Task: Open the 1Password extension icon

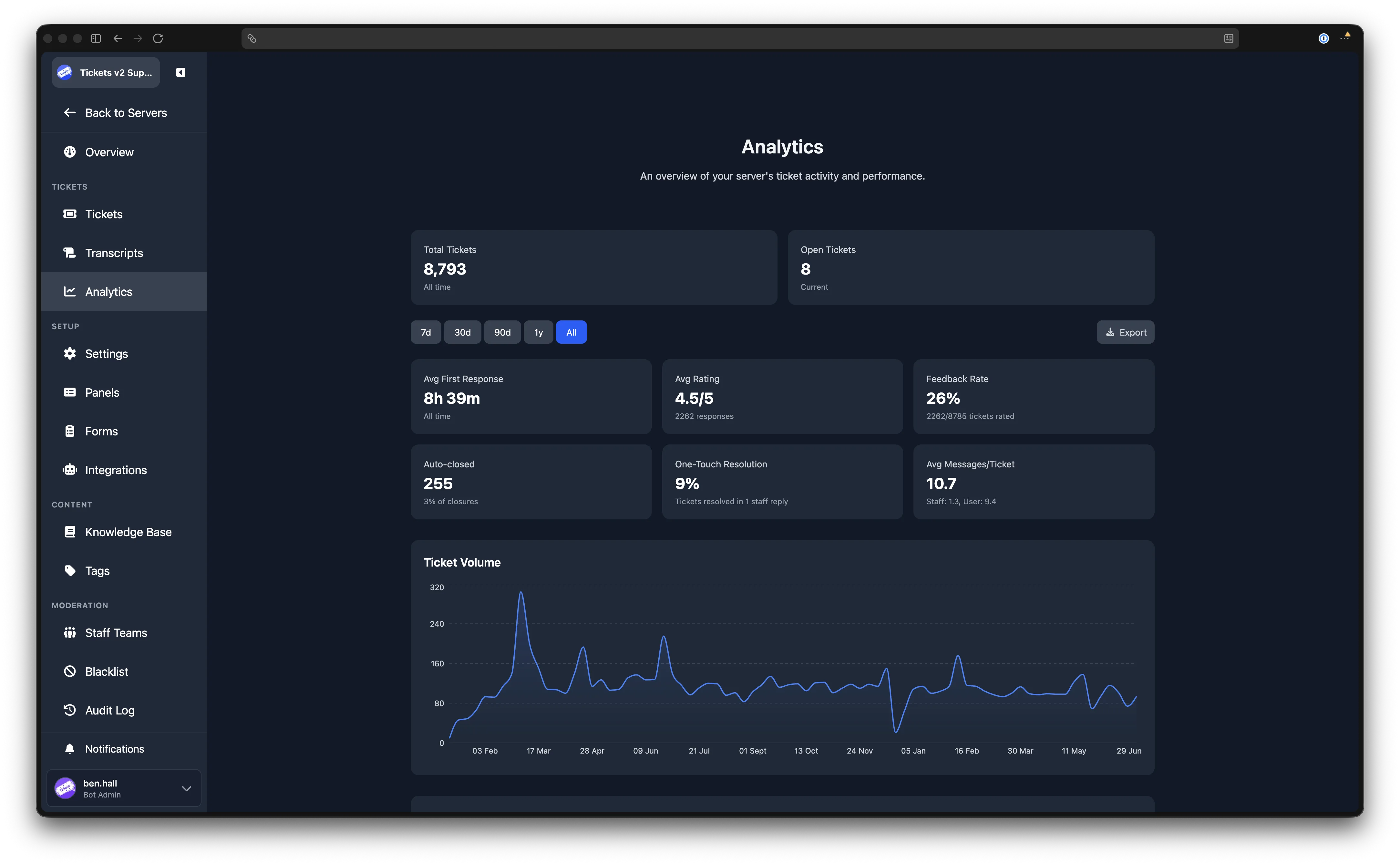Action: pos(1323,38)
